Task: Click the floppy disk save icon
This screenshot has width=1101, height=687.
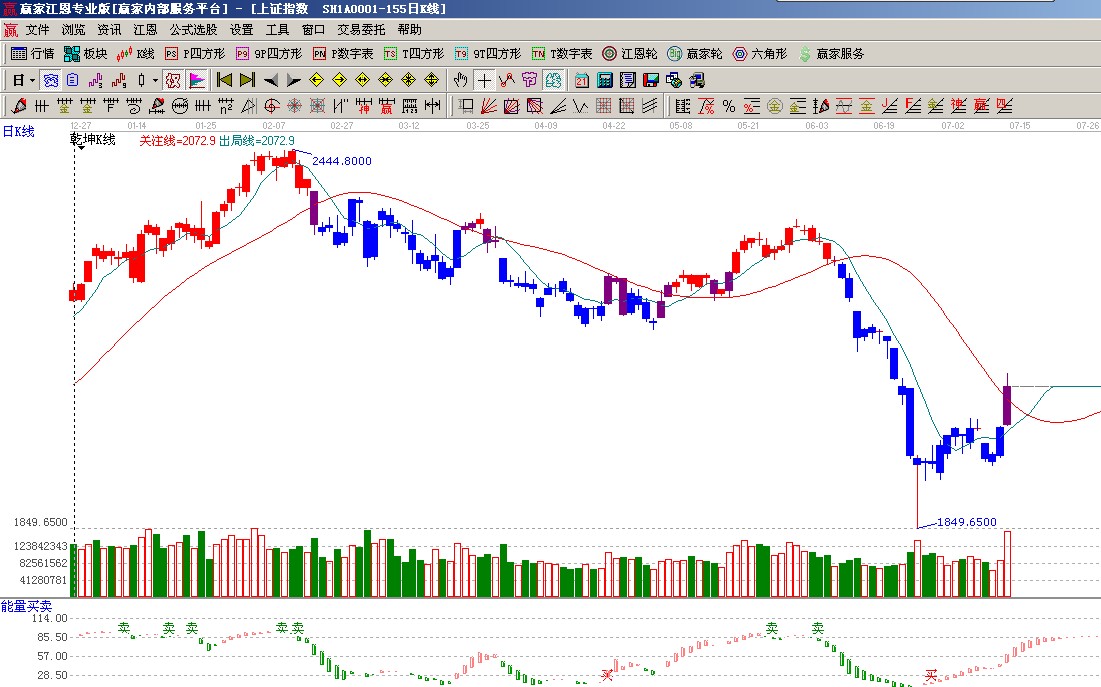Action: coord(650,80)
